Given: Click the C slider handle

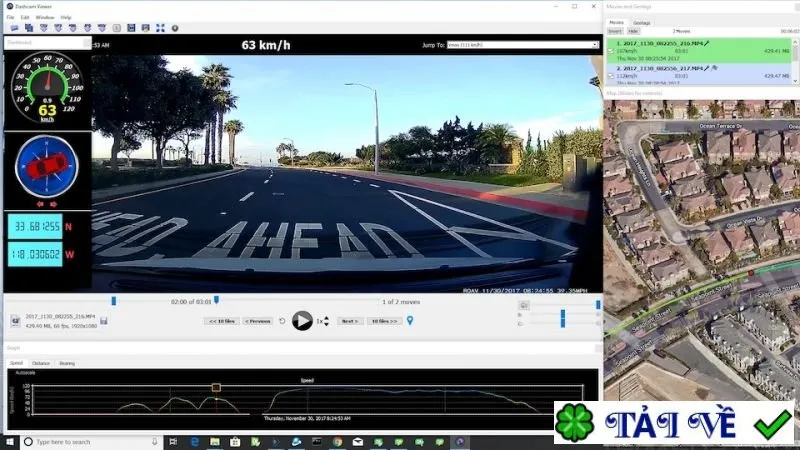Looking at the screenshot, I should [563, 323].
